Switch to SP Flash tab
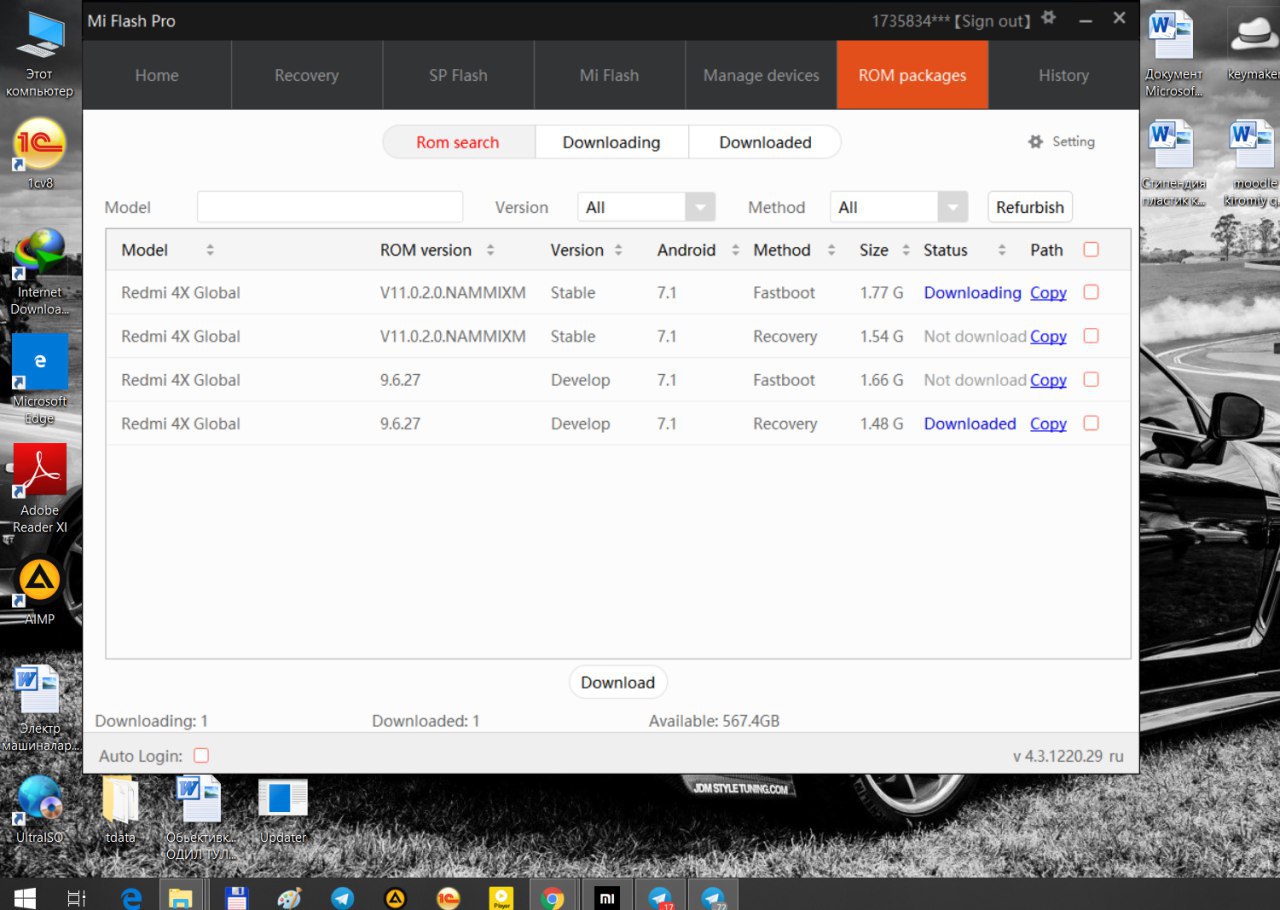Image resolution: width=1280 pixels, height=910 pixels. point(459,75)
